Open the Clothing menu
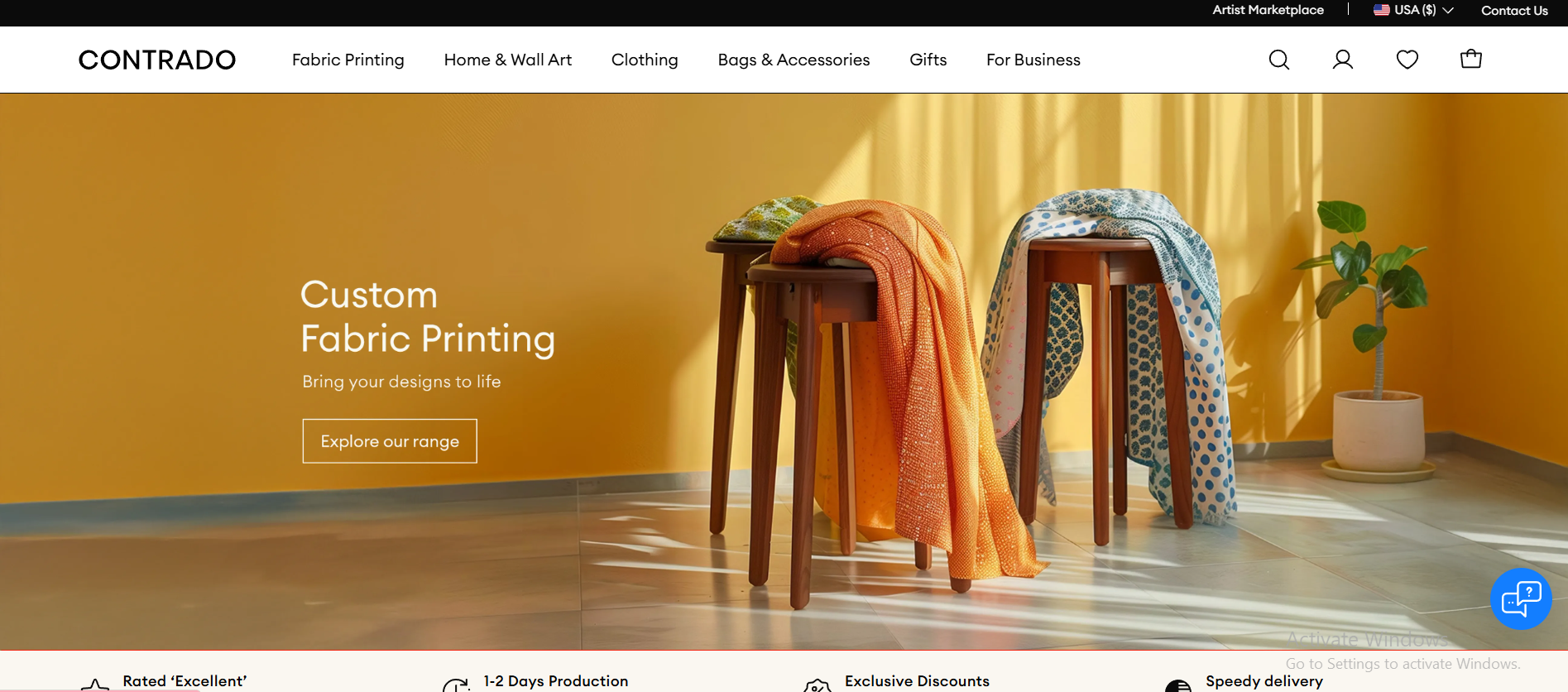The image size is (1568, 692). [x=645, y=60]
